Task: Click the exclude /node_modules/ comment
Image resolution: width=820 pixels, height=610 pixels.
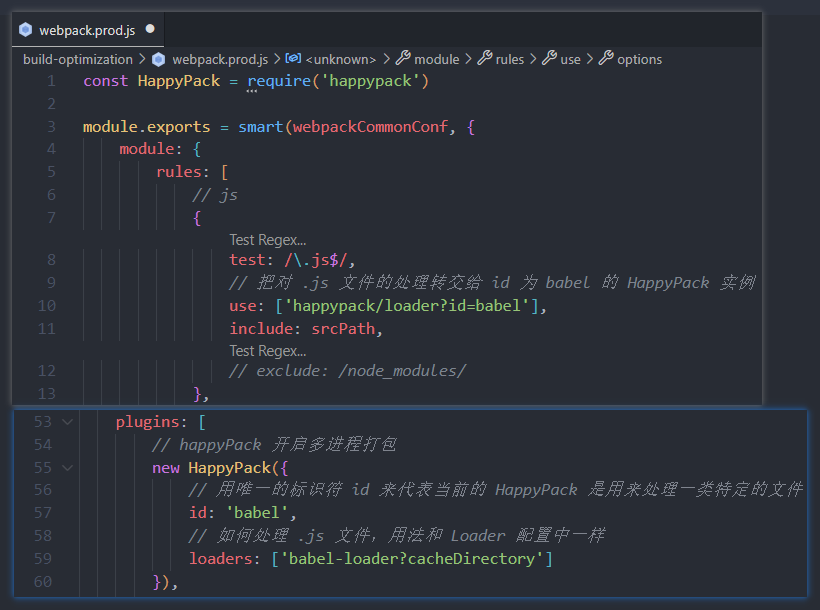Action: (x=347, y=371)
